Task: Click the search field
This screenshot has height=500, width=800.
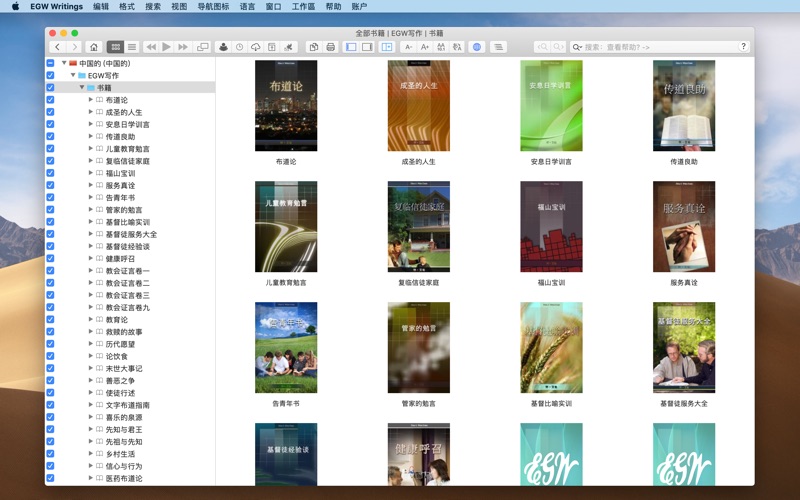Action: [x=660, y=47]
